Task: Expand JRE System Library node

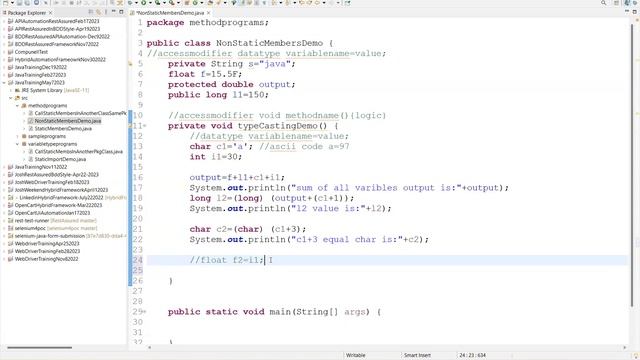Action: pos(11,90)
